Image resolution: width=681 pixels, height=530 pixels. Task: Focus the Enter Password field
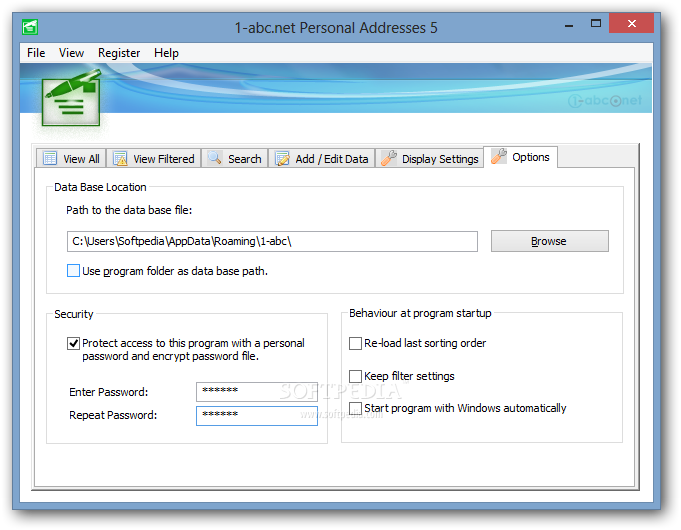point(257,391)
